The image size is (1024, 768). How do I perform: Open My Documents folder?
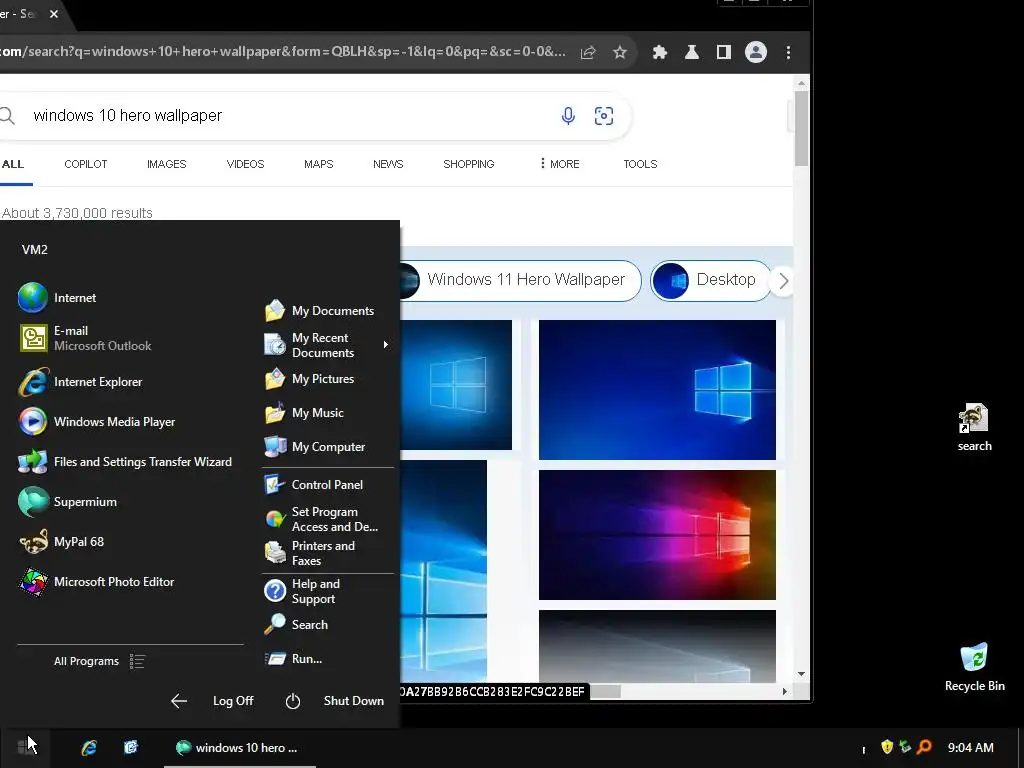pos(319,311)
